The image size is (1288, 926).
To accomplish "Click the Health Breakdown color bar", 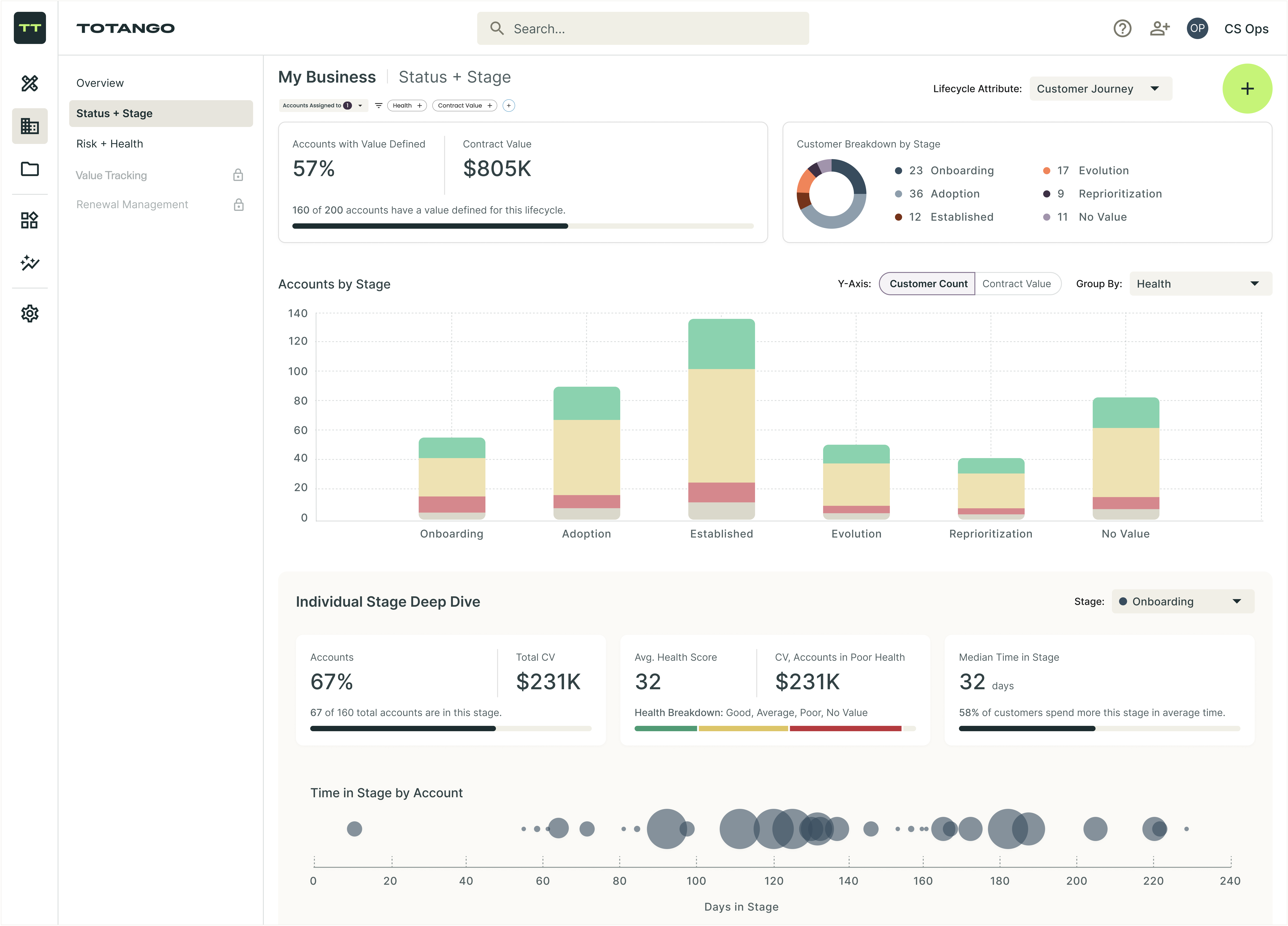I will [775, 729].
